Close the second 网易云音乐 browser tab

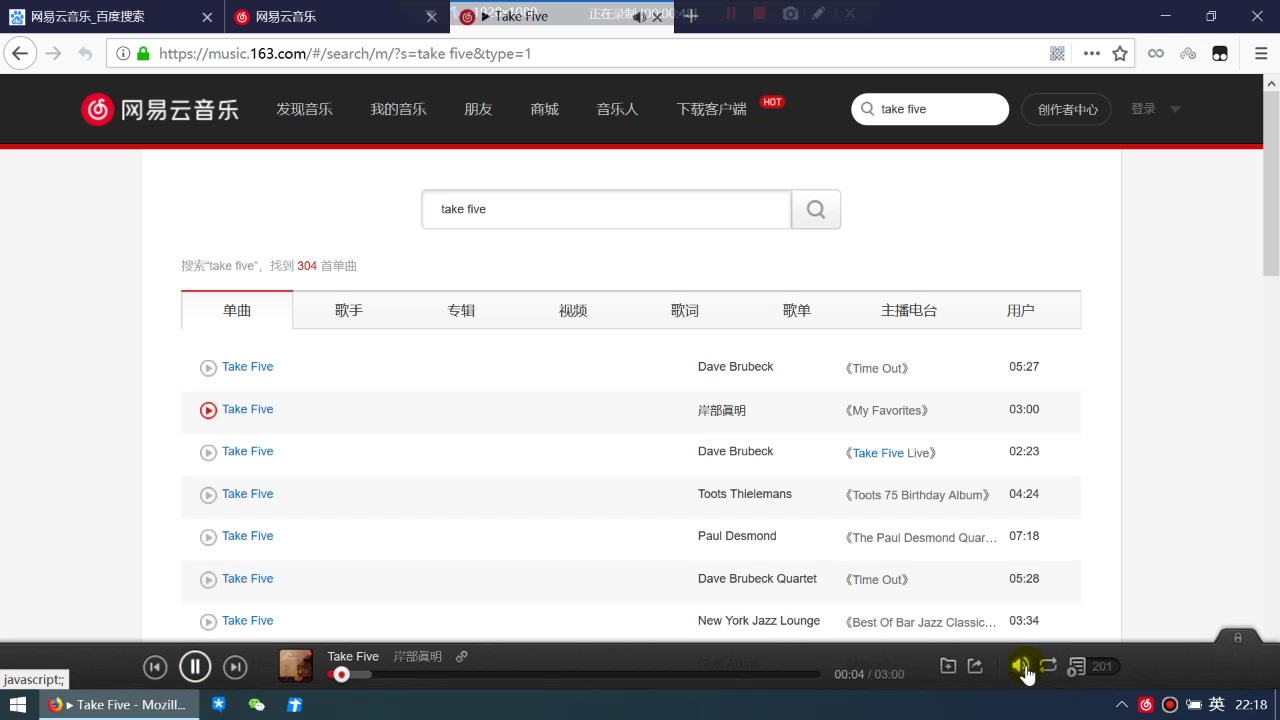pyautogui.click(x=431, y=17)
